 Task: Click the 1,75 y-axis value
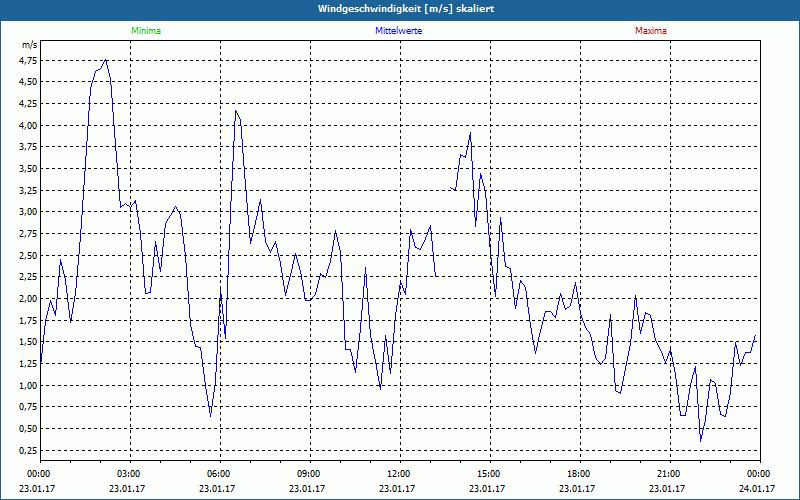pyautogui.click(x=28, y=320)
